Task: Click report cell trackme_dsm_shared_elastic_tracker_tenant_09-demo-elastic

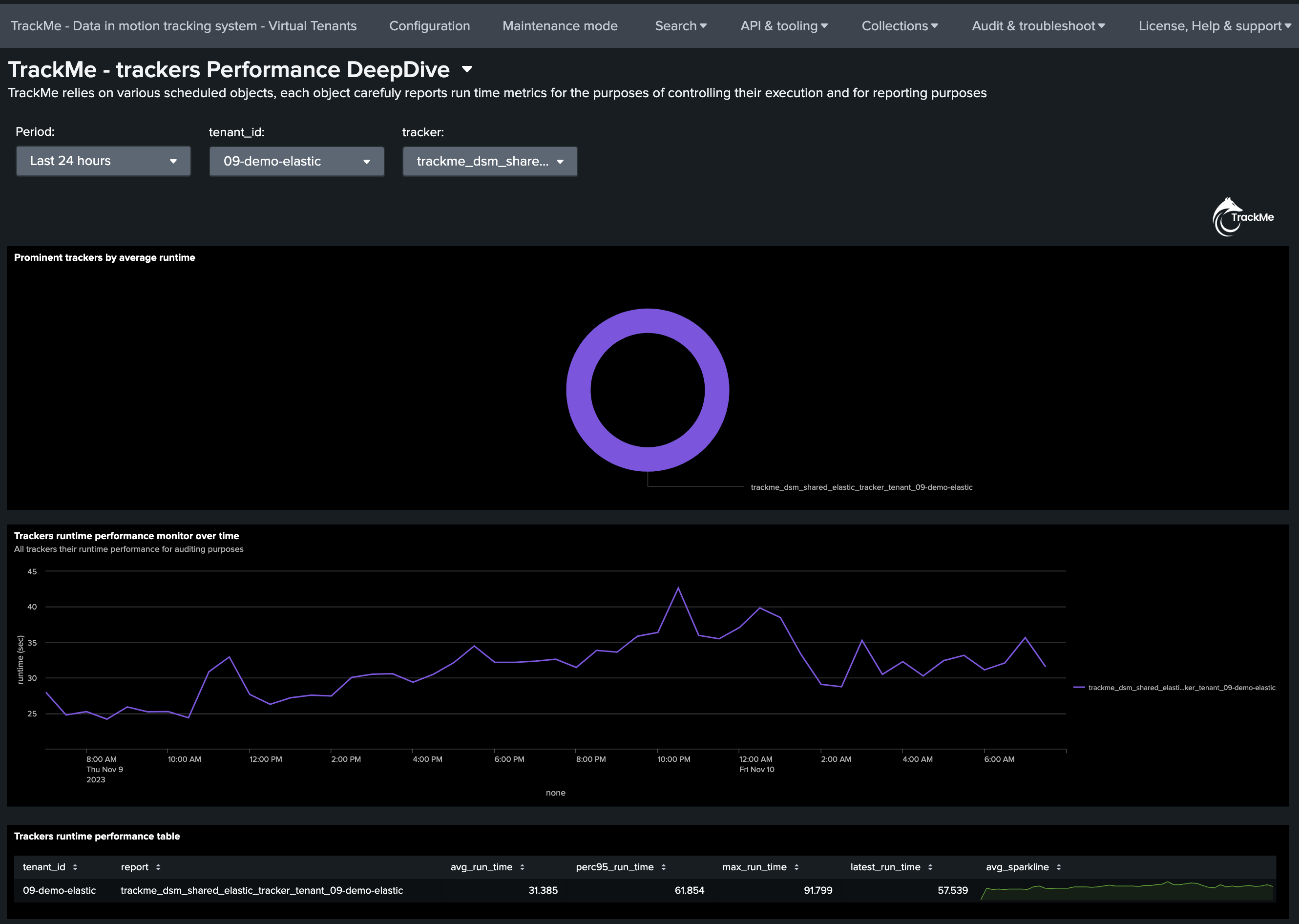Action: 262,890
